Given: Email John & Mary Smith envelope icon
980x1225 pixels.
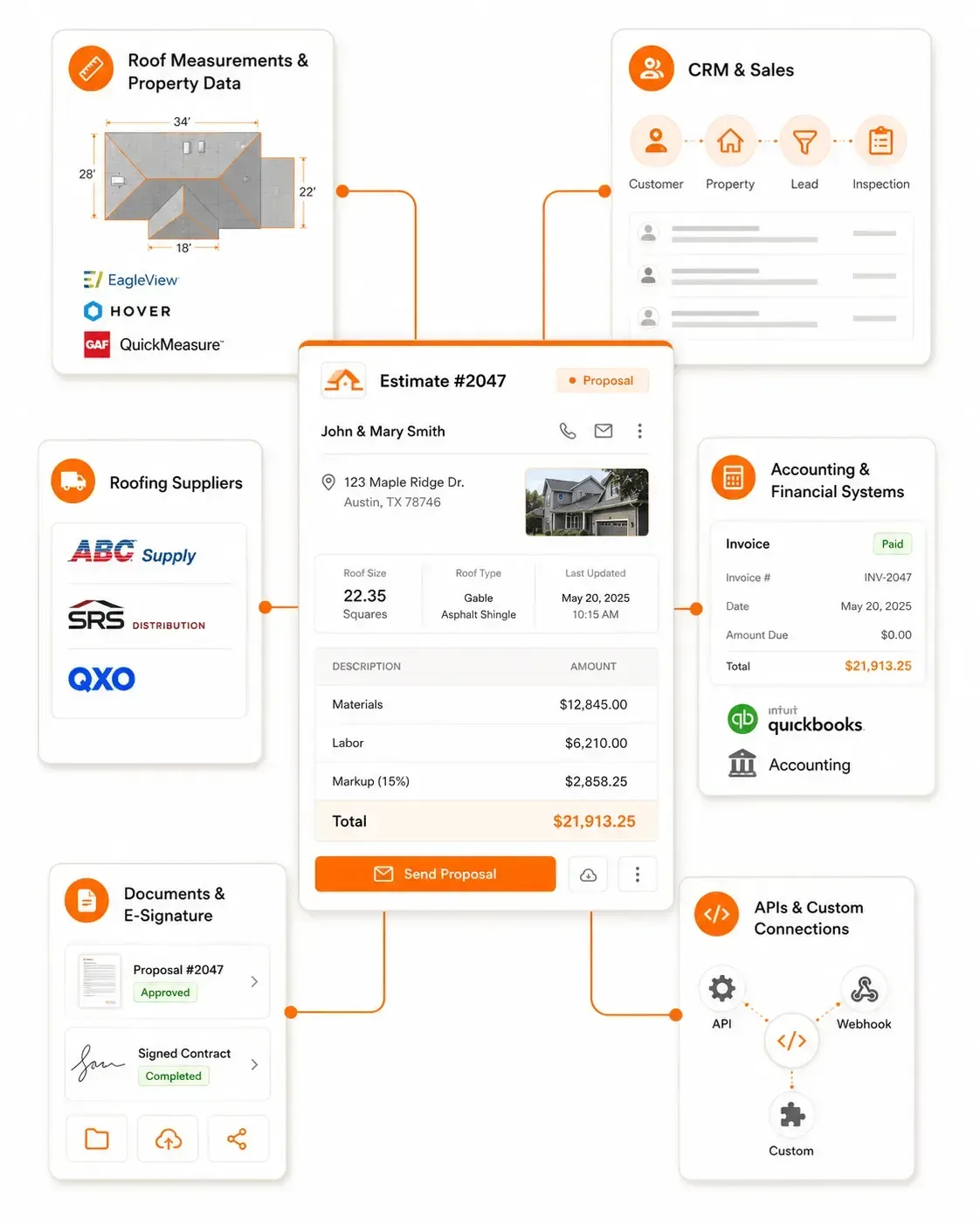Looking at the screenshot, I should [x=604, y=431].
